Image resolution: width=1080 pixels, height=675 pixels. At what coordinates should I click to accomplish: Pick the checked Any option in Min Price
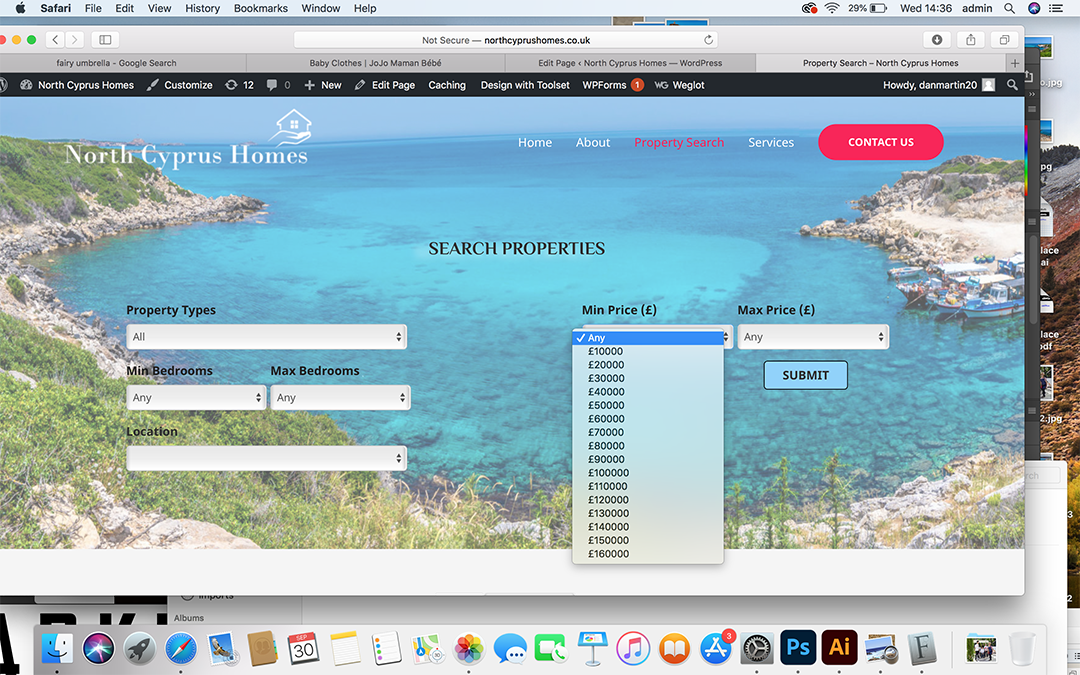(648, 338)
